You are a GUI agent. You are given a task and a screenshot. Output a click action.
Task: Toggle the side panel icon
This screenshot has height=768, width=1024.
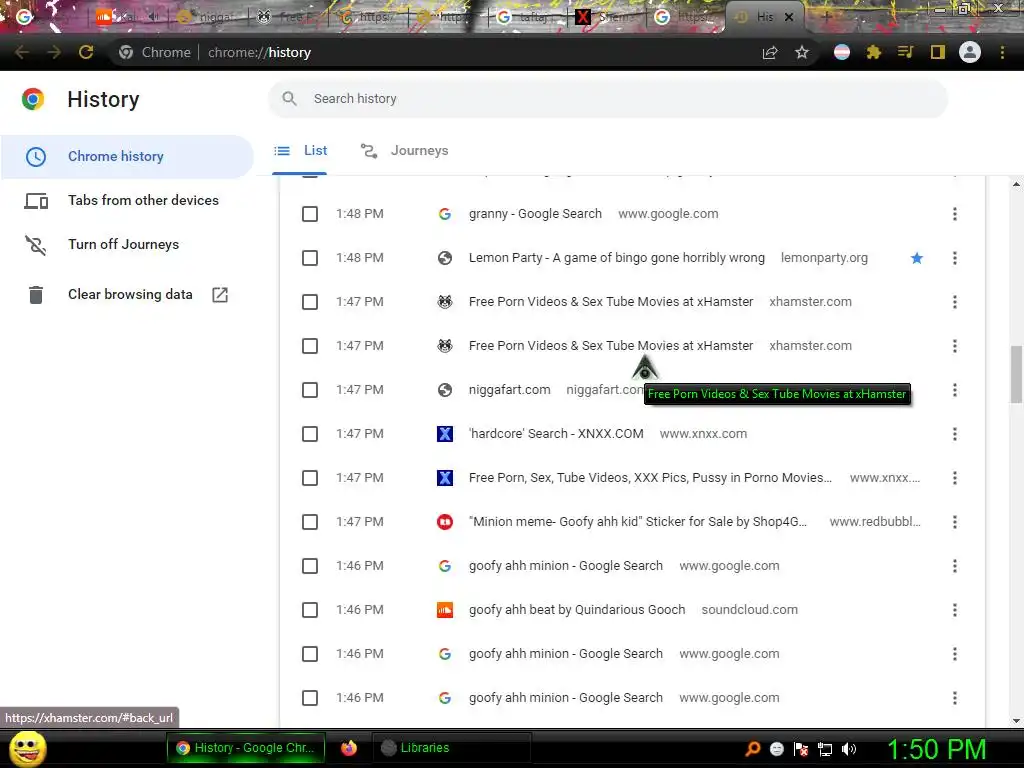938,52
